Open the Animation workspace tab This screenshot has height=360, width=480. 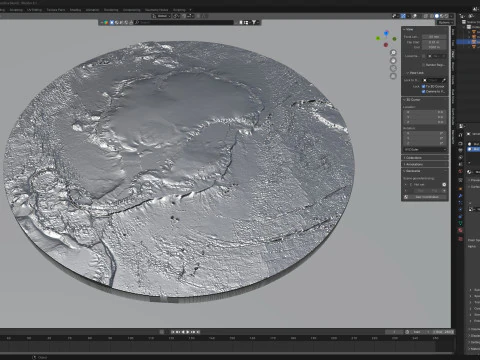(x=92, y=10)
